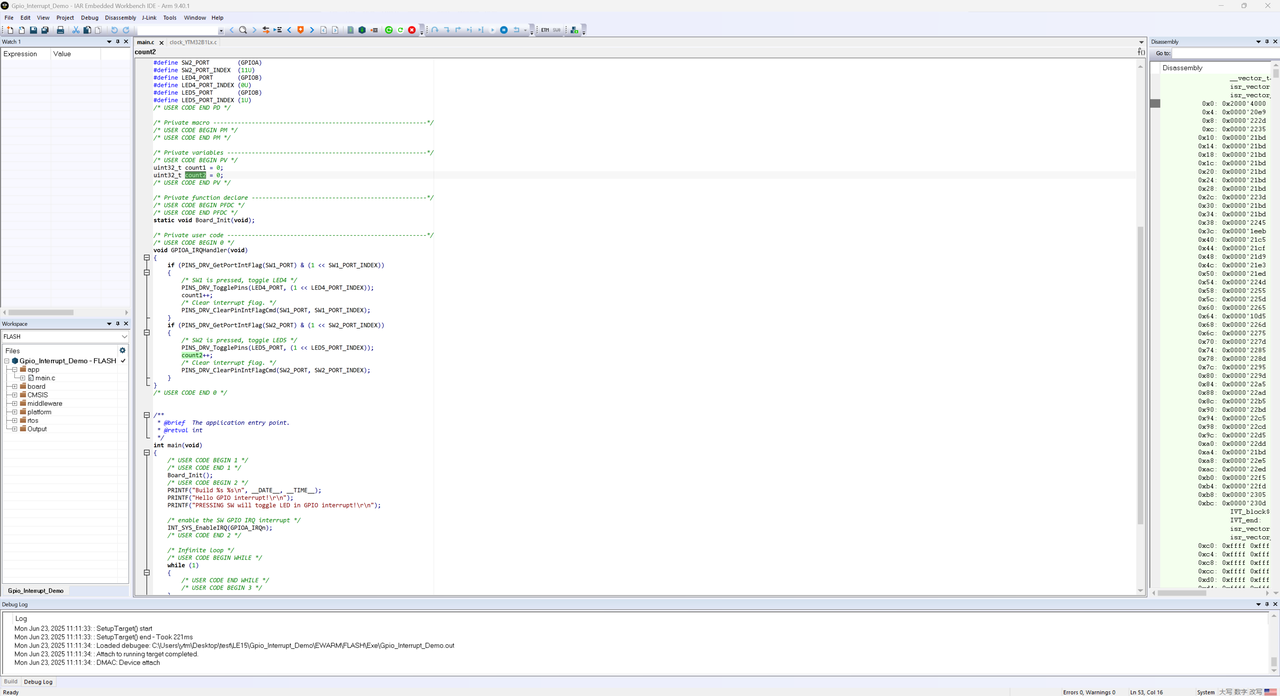Save the current file via toolbar
The width and height of the screenshot is (1280, 696).
click(x=33, y=30)
